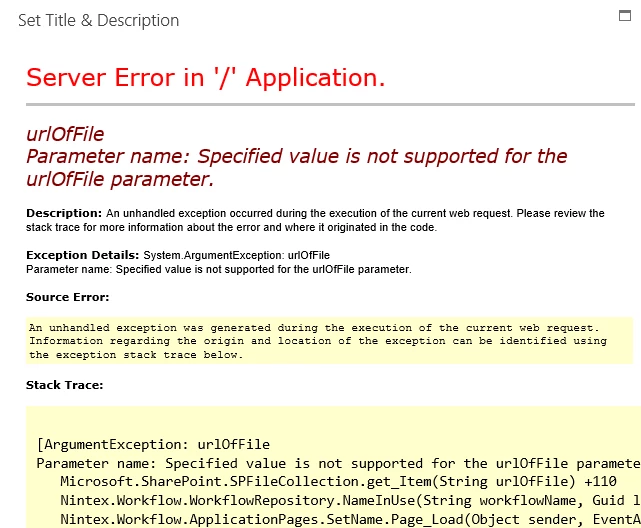Select the 'Server Error in '/' Application.' heading

coord(206,77)
